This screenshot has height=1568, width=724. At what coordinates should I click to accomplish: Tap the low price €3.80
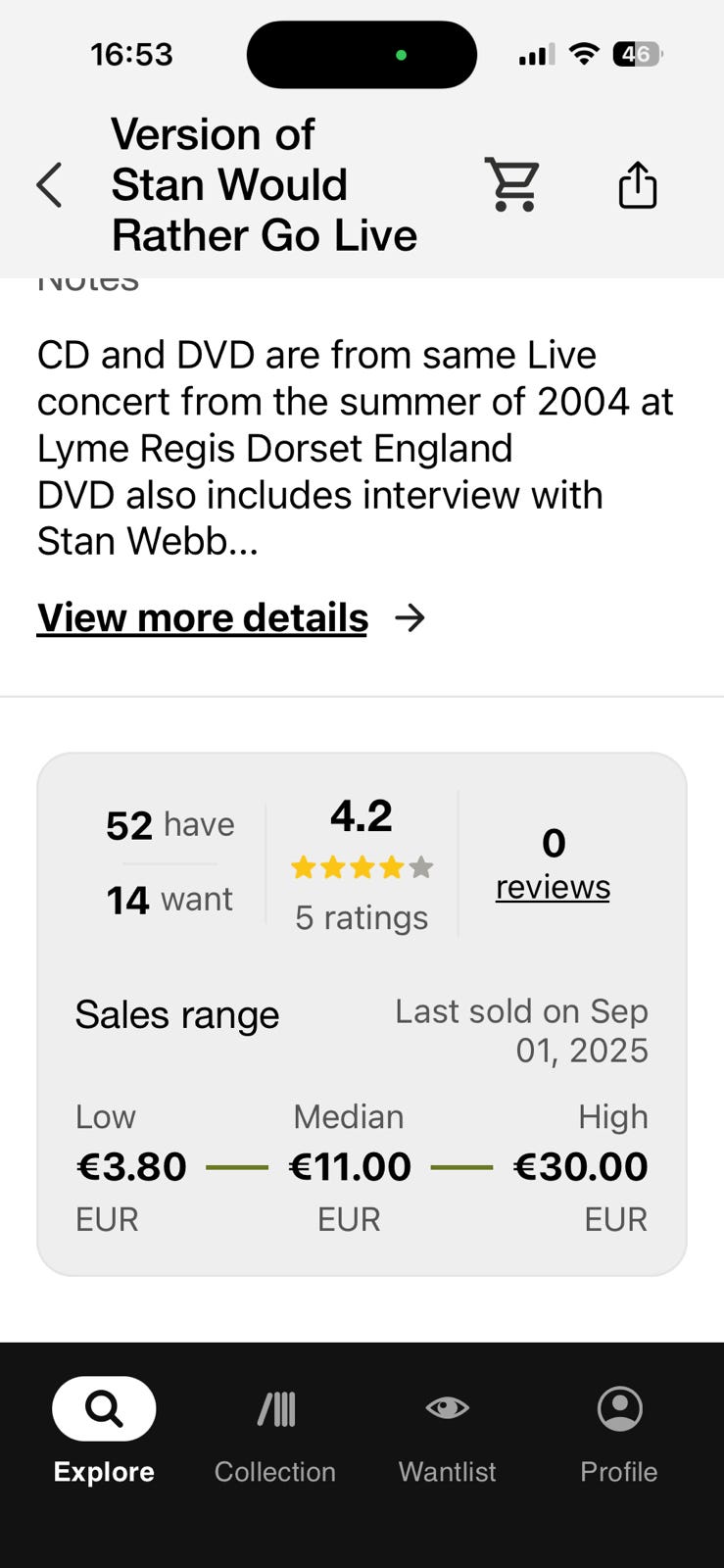131,1166
